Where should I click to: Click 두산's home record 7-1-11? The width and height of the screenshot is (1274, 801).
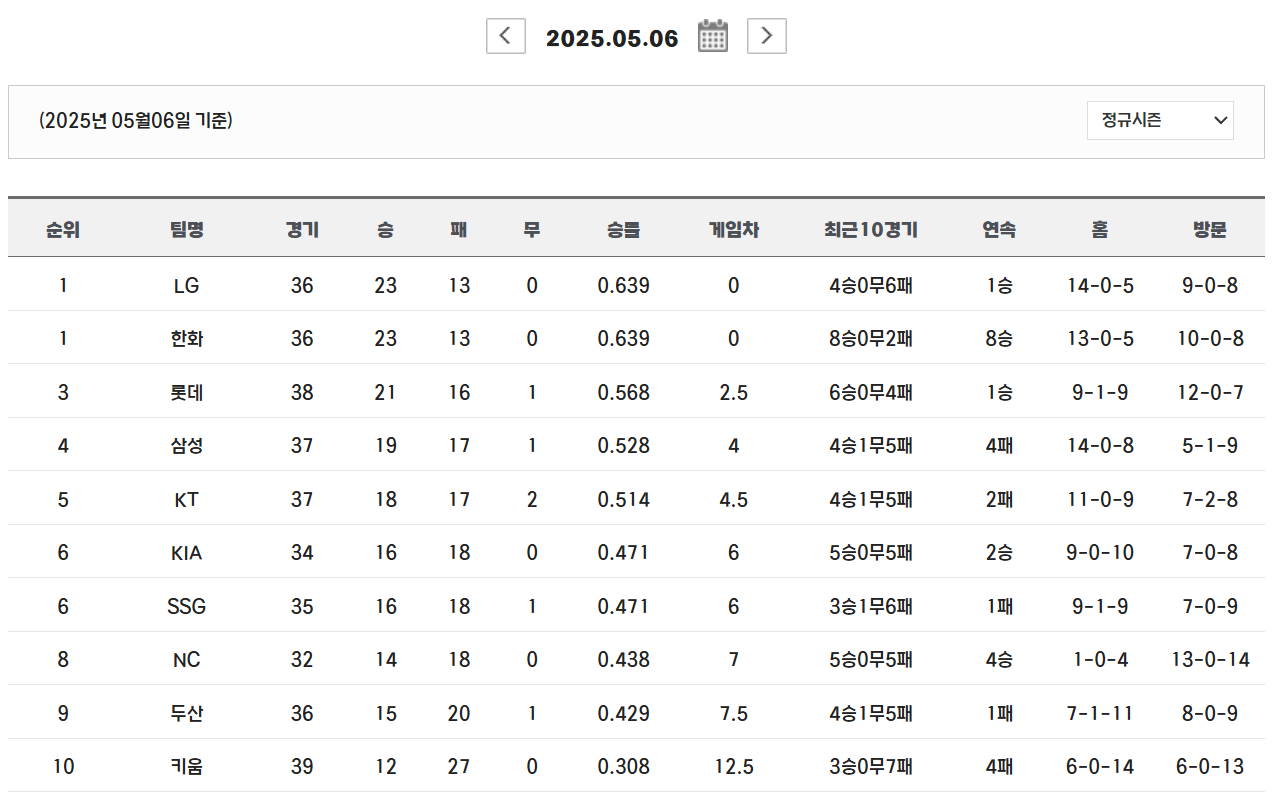pyautogui.click(x=1100, y=714)
